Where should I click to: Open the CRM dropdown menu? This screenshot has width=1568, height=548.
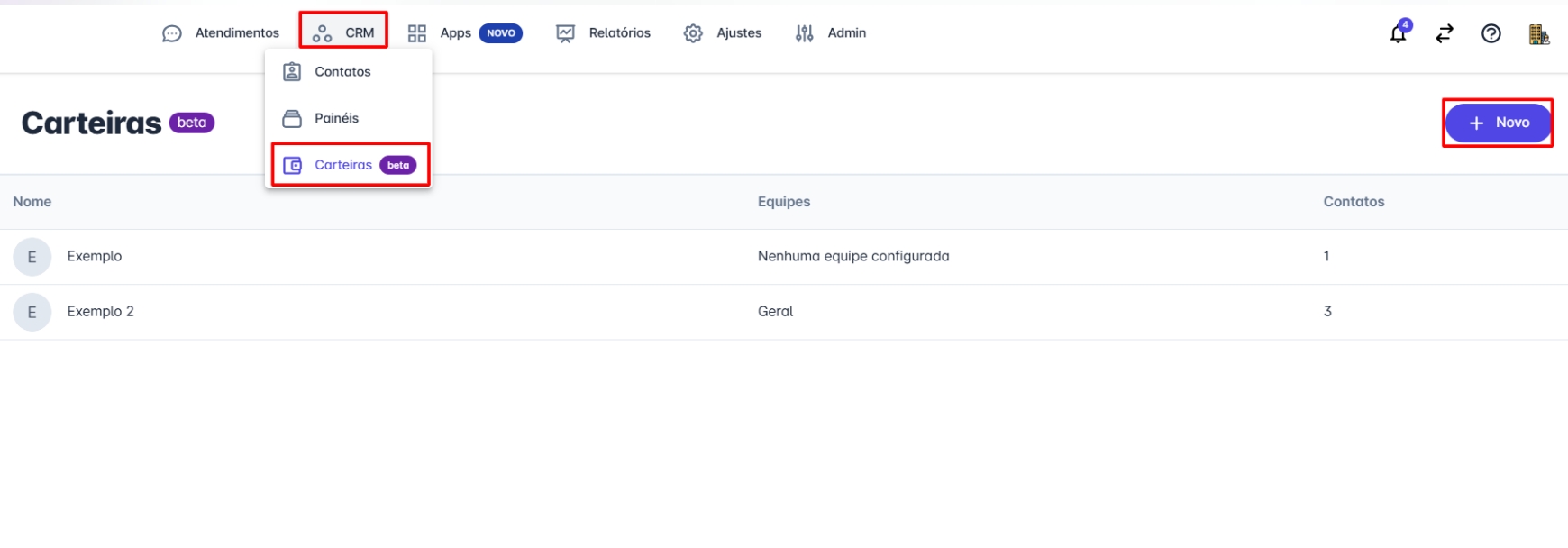[x=344, y=32]
